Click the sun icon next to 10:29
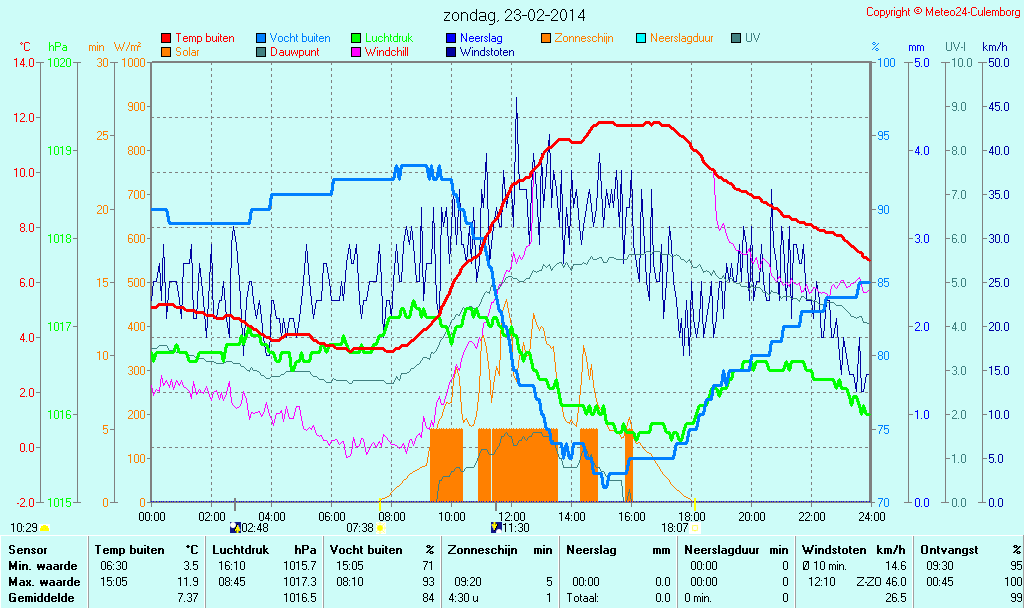 click(x=45, y=527)
